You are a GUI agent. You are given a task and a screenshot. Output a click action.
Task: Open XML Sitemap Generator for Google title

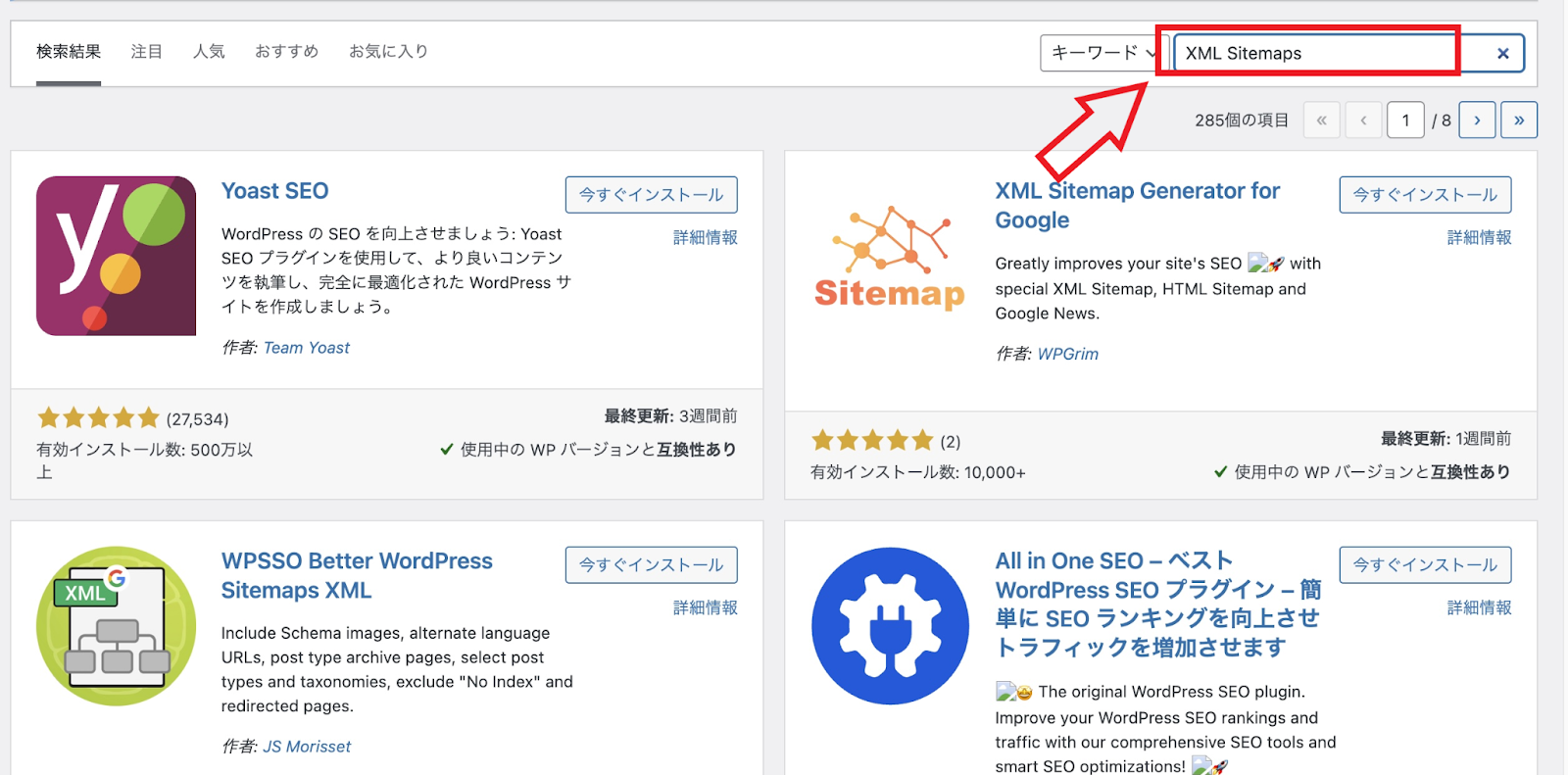click(x=1138, y=206)
